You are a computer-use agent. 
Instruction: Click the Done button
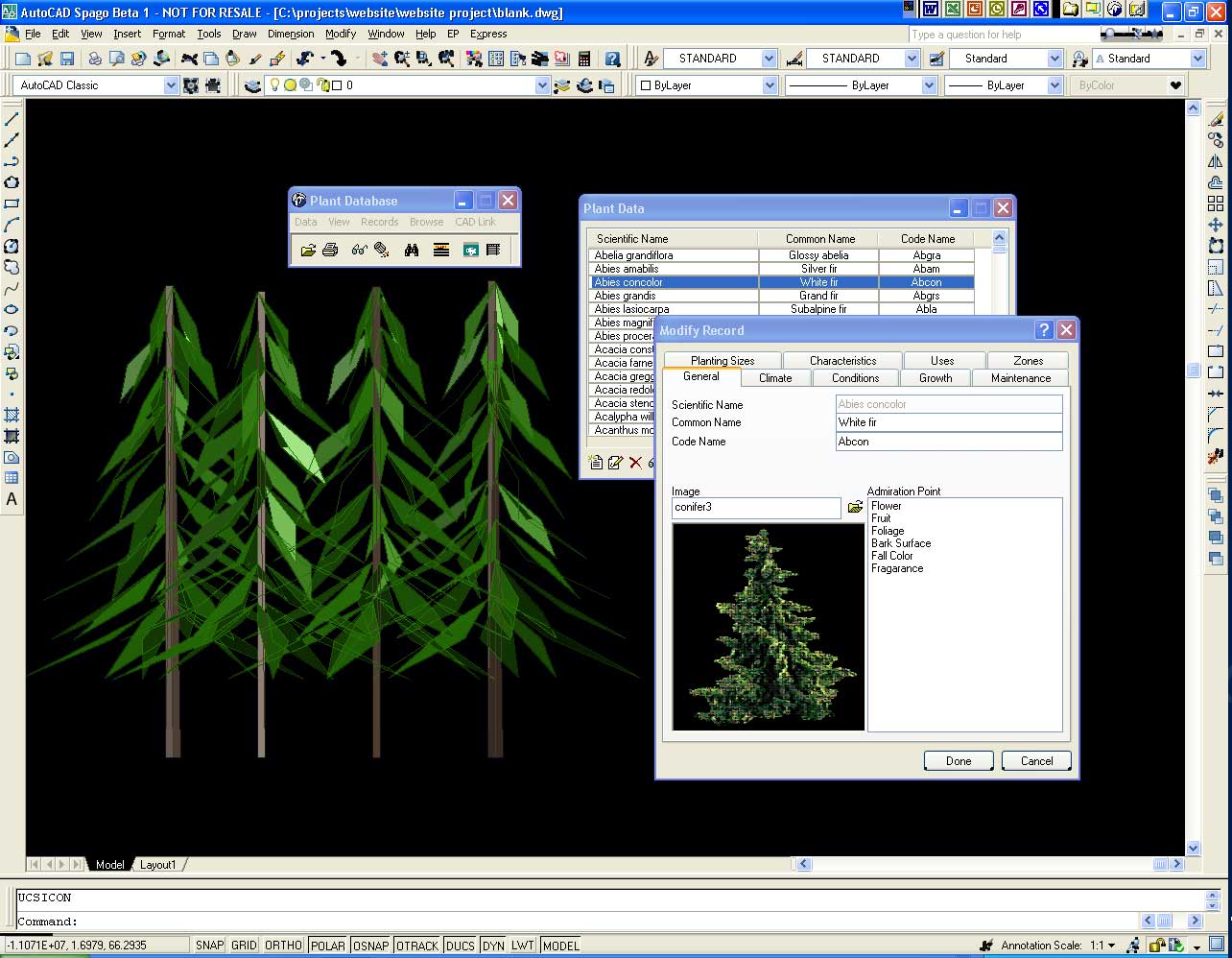959,761
